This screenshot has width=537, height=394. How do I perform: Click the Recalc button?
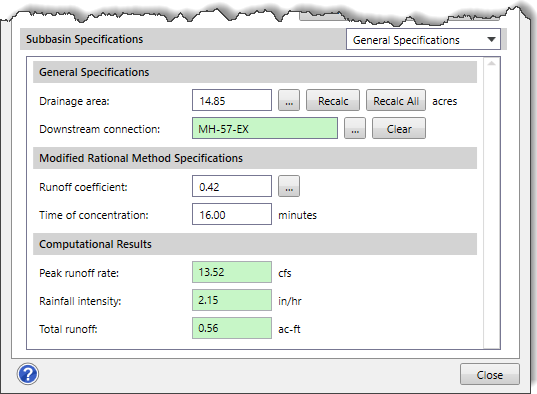(x=333, y=100)
